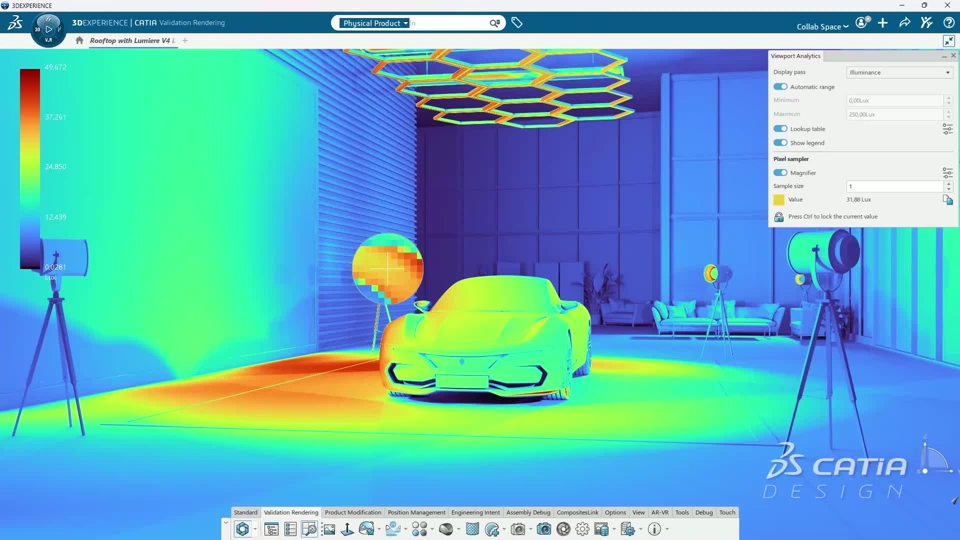Click the info circle icon in toolbar
960x540 pixels.
pyautogui.click(x=654, y=529)
